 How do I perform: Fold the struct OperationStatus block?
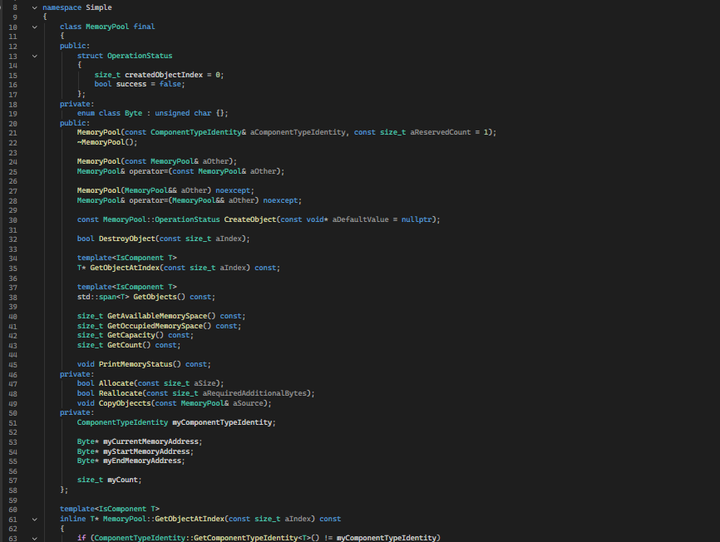click(35, 55)
